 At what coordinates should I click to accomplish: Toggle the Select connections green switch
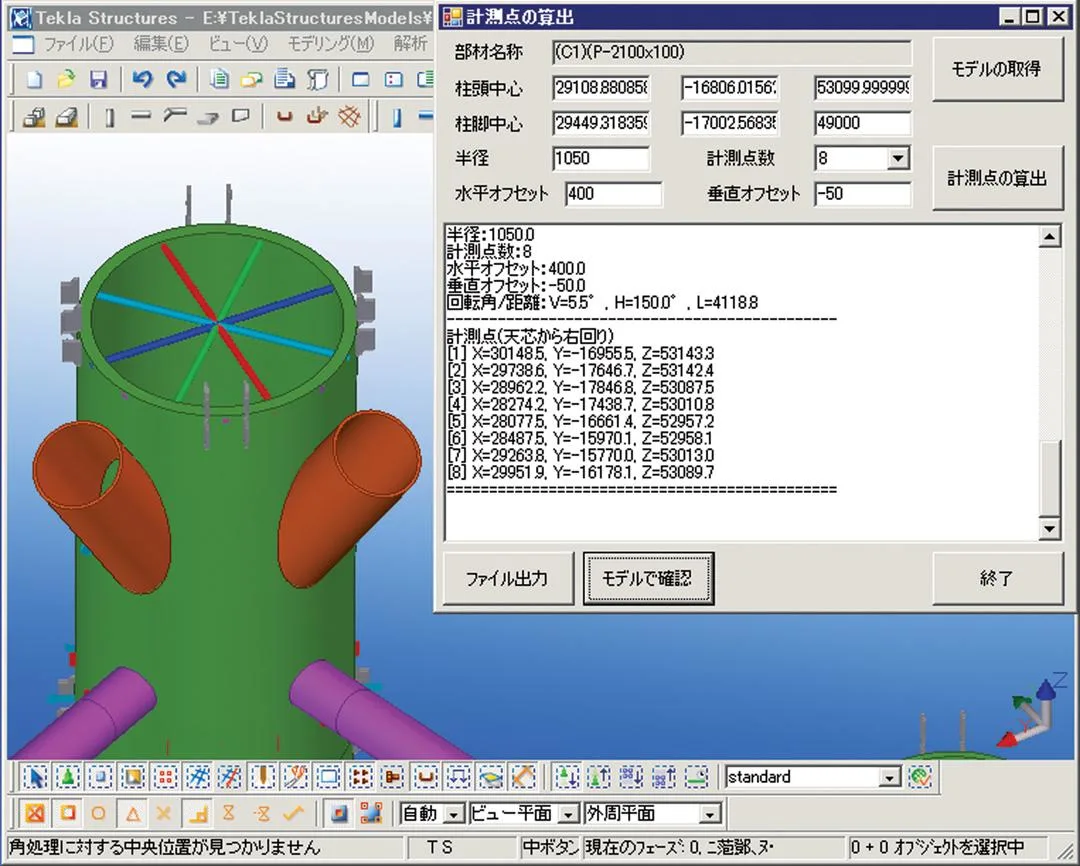point(67,777)
